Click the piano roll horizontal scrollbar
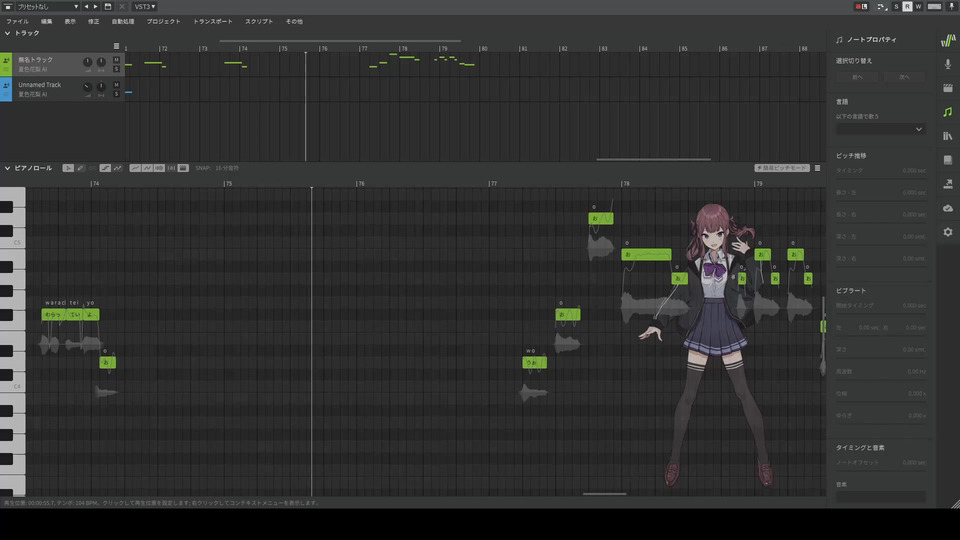This screenshot has width=960, height=540. [604, 494]
